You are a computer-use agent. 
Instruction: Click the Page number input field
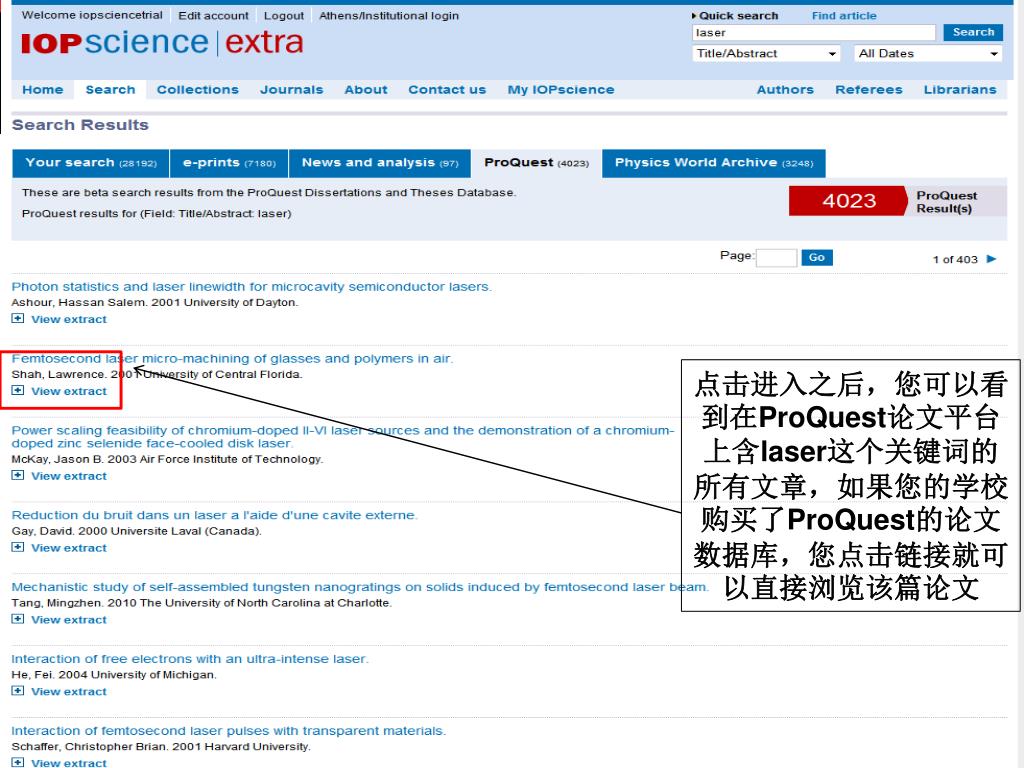[776, 257]
